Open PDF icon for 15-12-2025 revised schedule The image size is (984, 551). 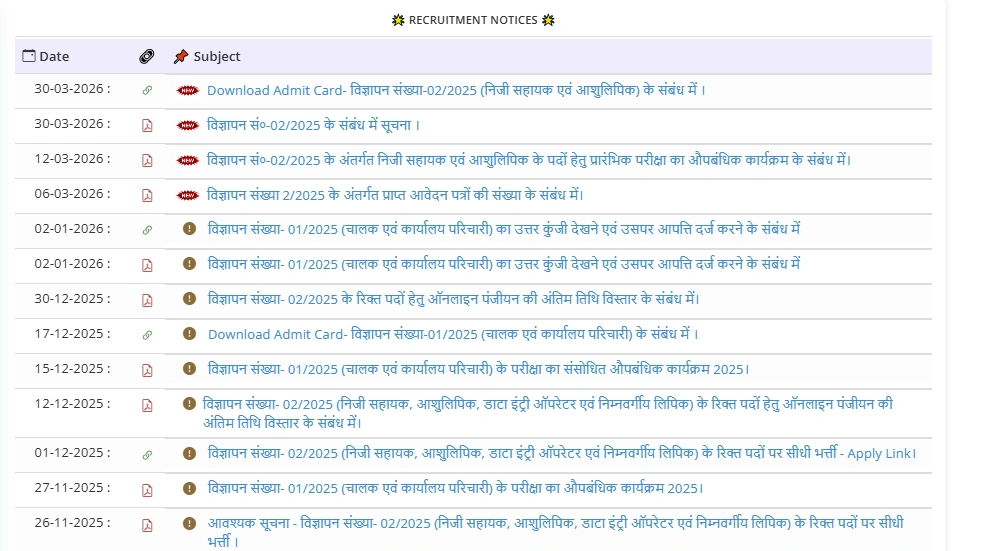coord(147,370)
